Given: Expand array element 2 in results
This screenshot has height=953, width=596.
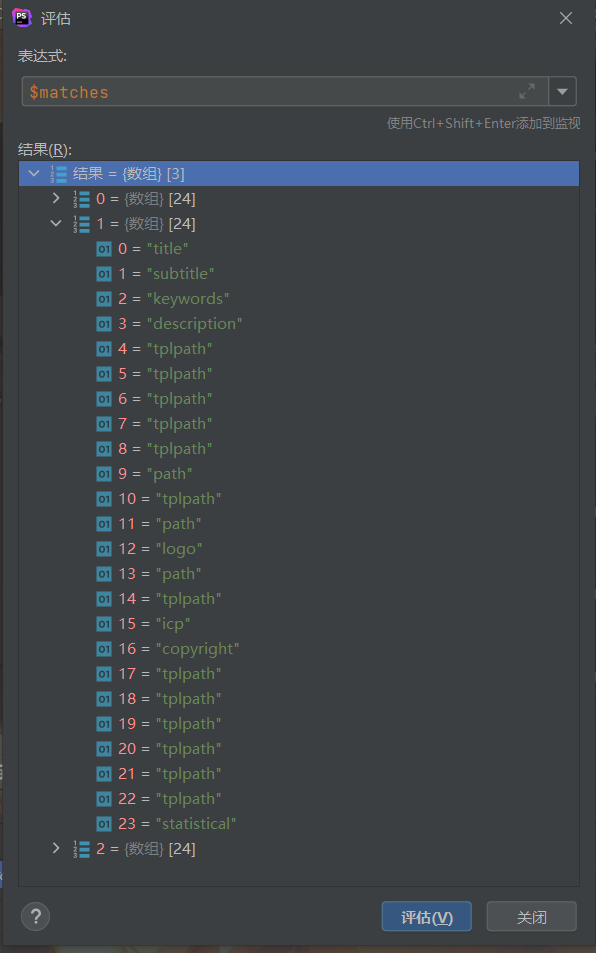Looking at the screenshot, I should [x=56, y=848].
